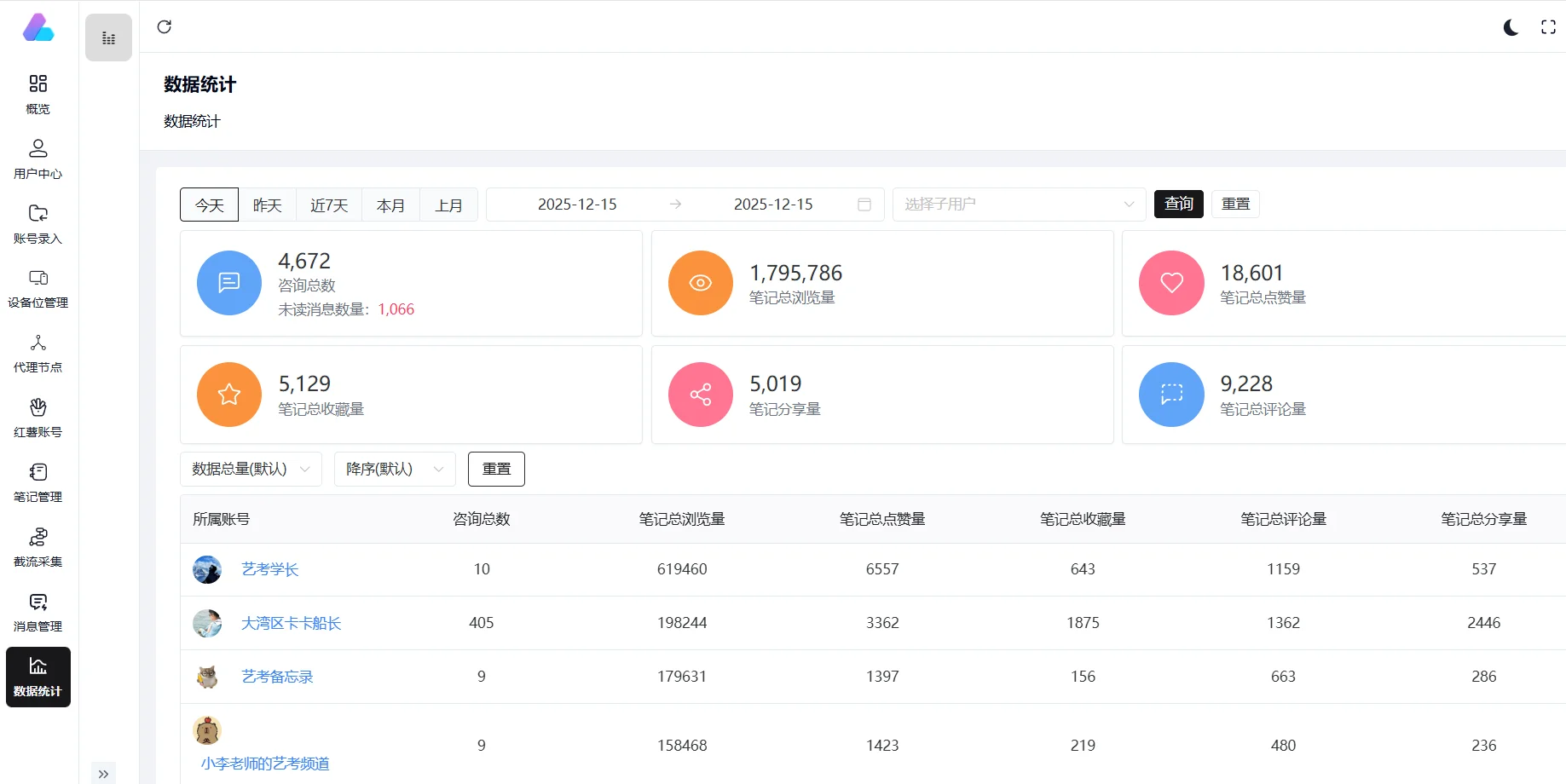Open the 红薯账号 page
Screen dimensions: 1566x784
click(x=38, y=418)
